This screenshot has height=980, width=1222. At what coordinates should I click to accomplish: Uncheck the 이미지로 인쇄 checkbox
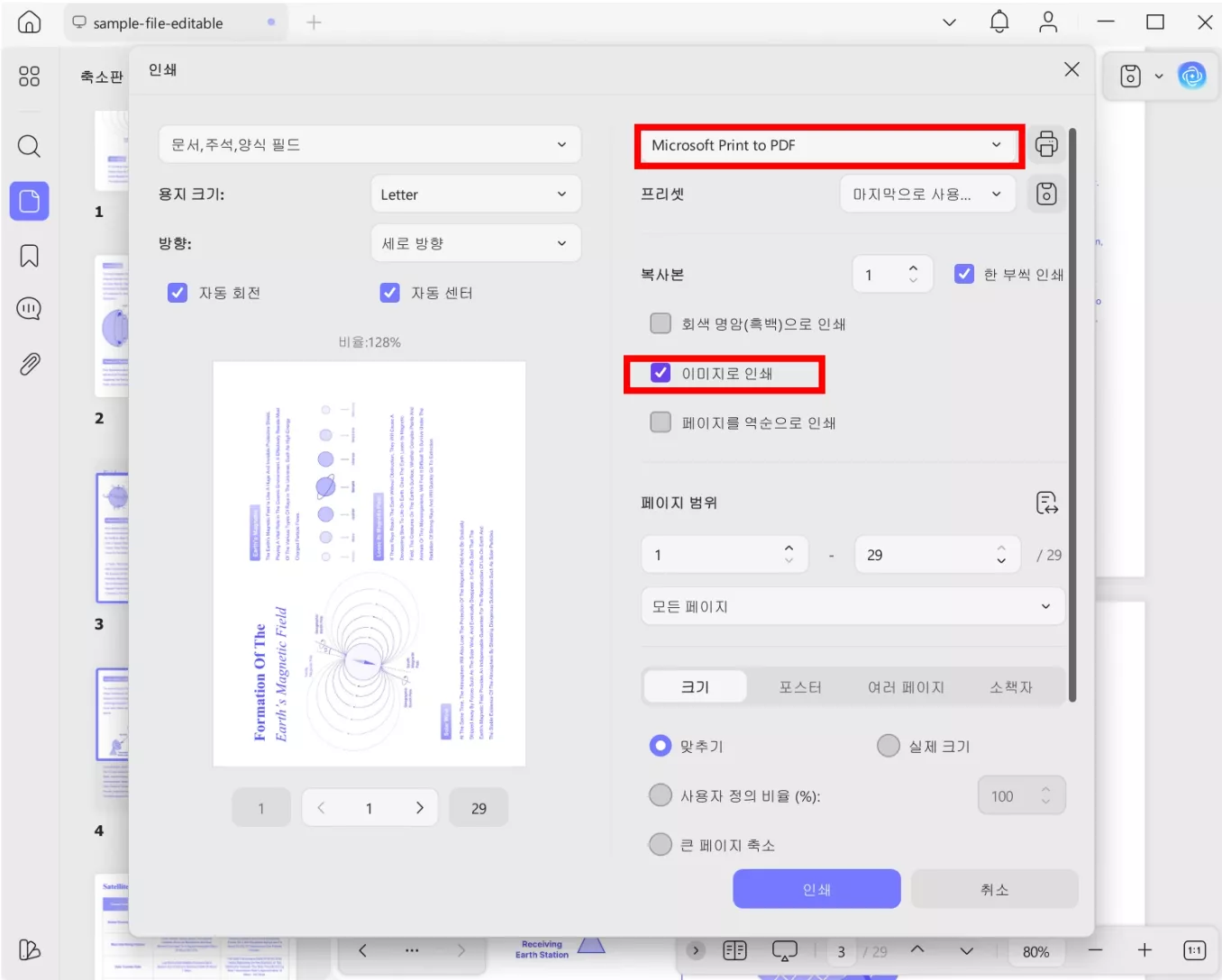click(x=661, y=373)
